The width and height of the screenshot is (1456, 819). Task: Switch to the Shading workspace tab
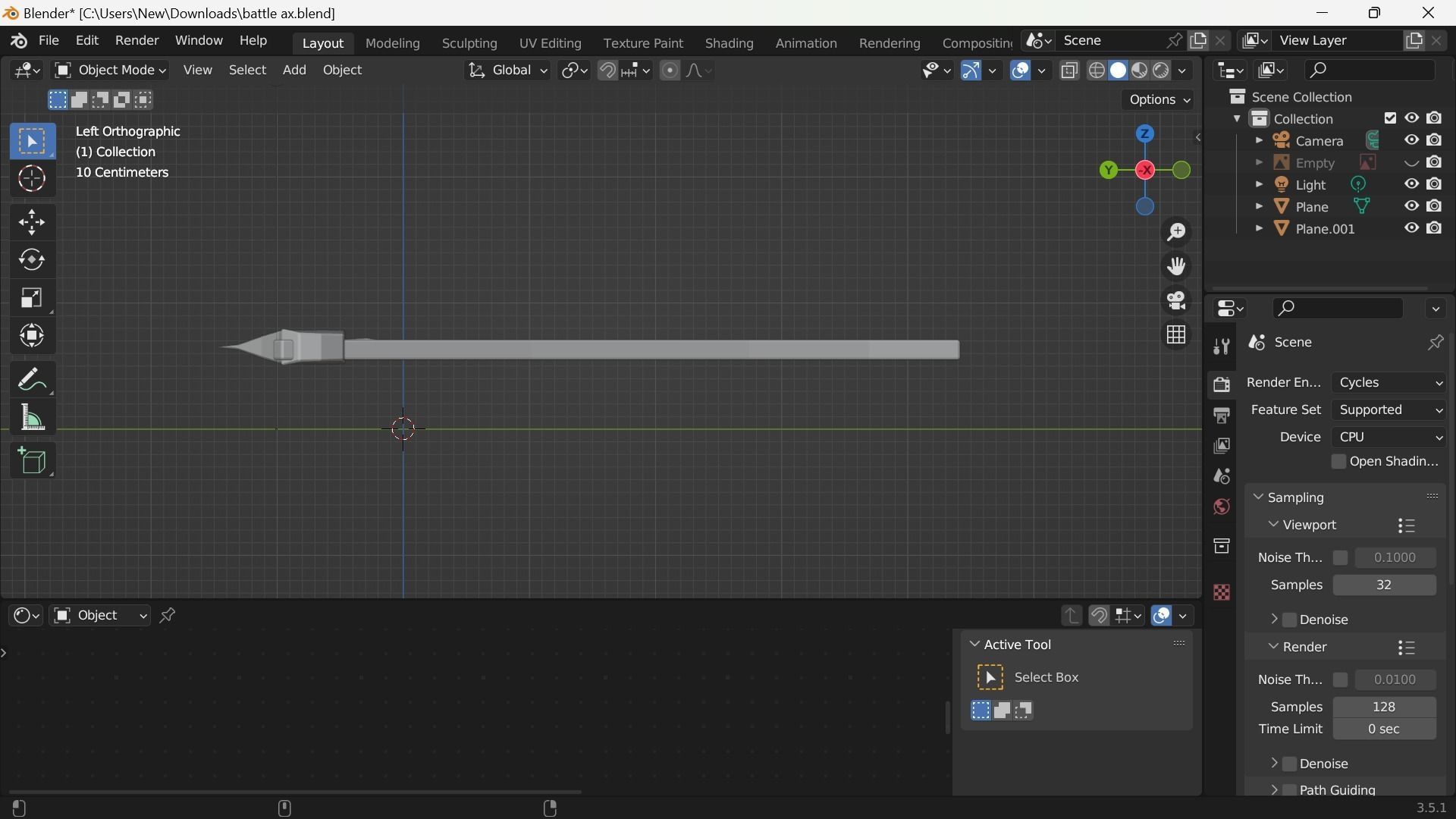729,43
